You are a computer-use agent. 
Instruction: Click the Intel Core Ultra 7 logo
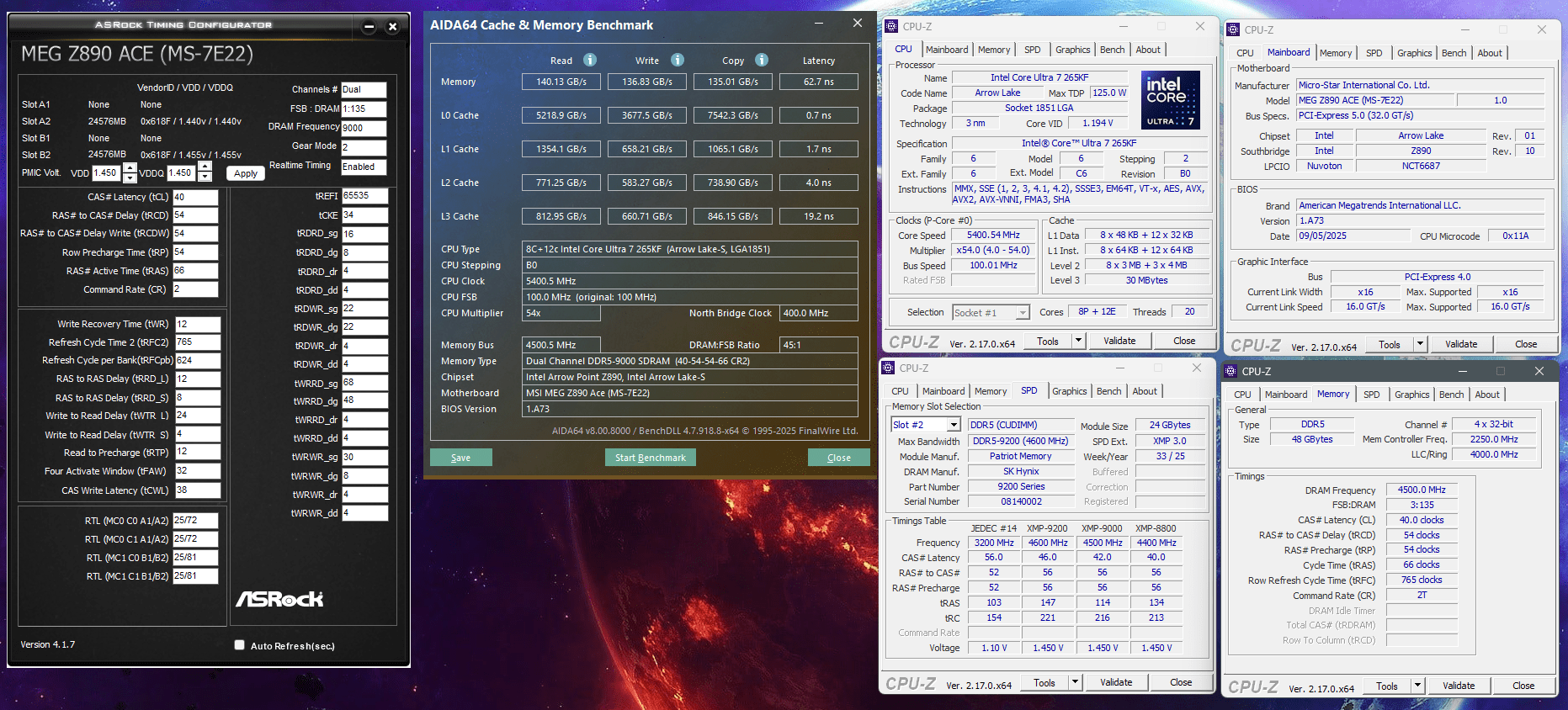pos(1170,100)
